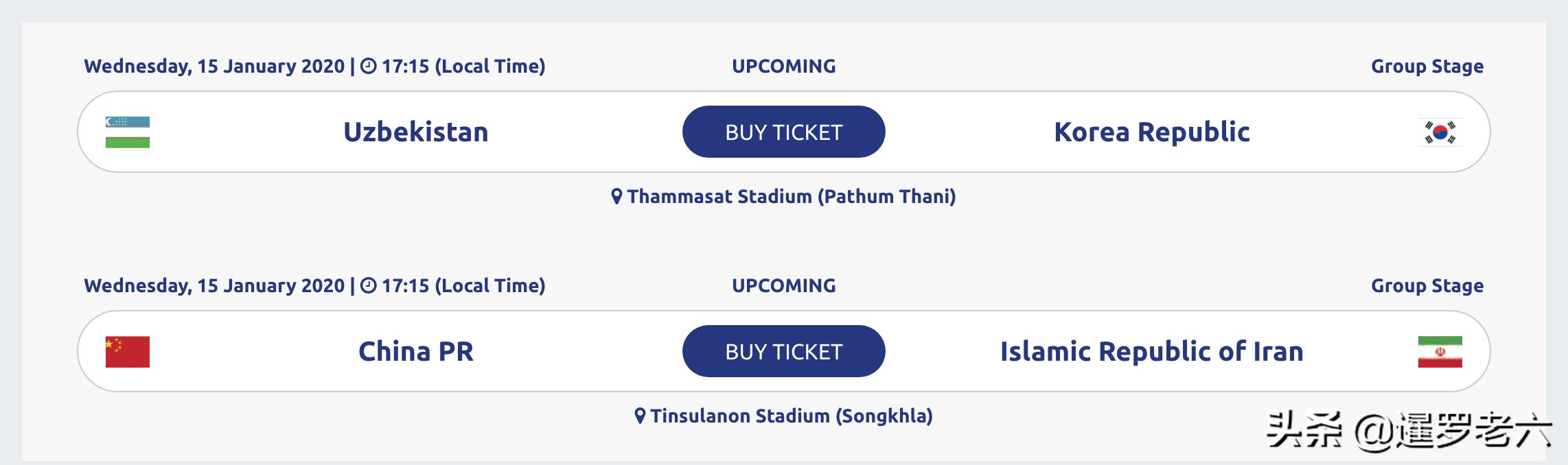Open the Korea Republic team name
This screenshot has width=1568, height=465.
pyautogui.click(x=1151, y=132)
